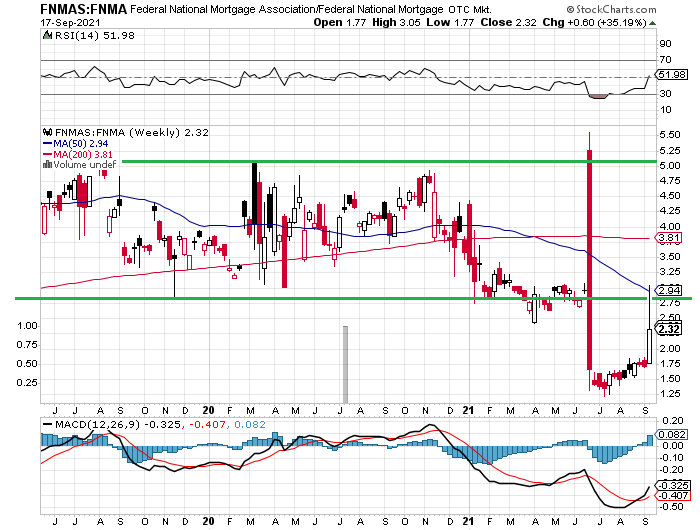Click the RSI(14) 51.98 legend label
The image size is (700, 530).
[94, 35]
